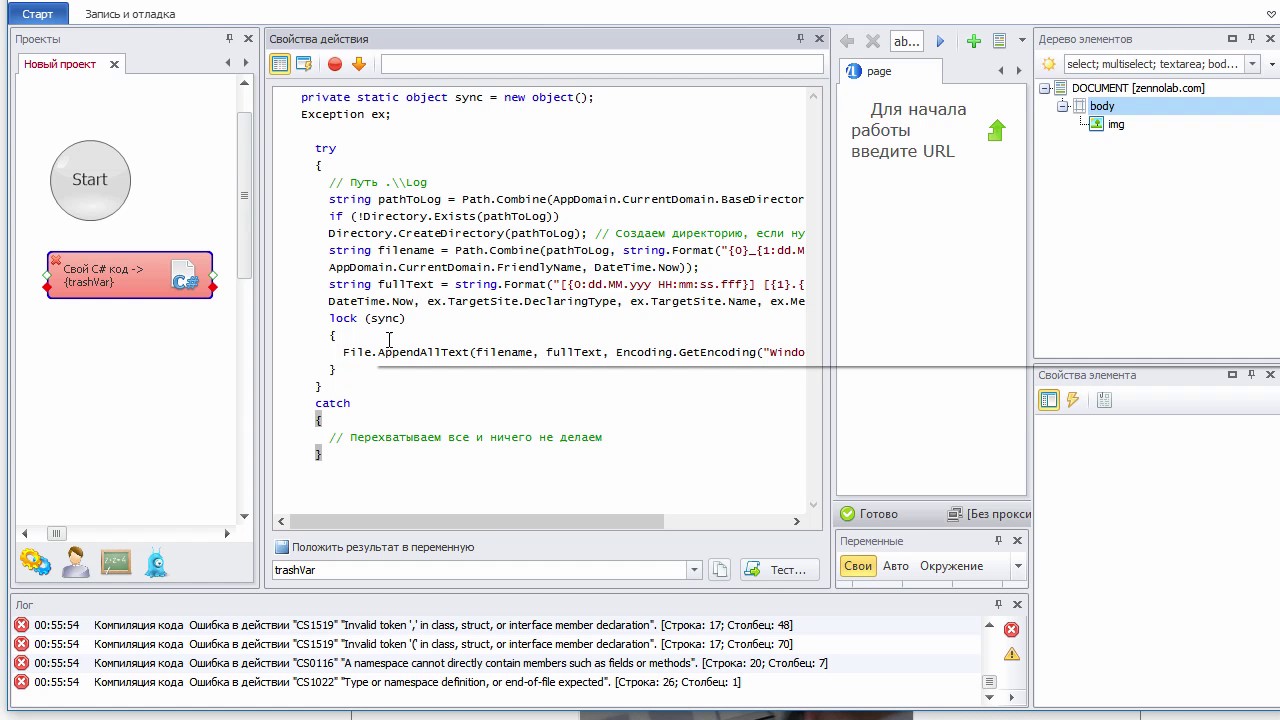Screen dimensions: 1280x720
Task: Focus the action properties search field
Action: click(x=602, y=64)
